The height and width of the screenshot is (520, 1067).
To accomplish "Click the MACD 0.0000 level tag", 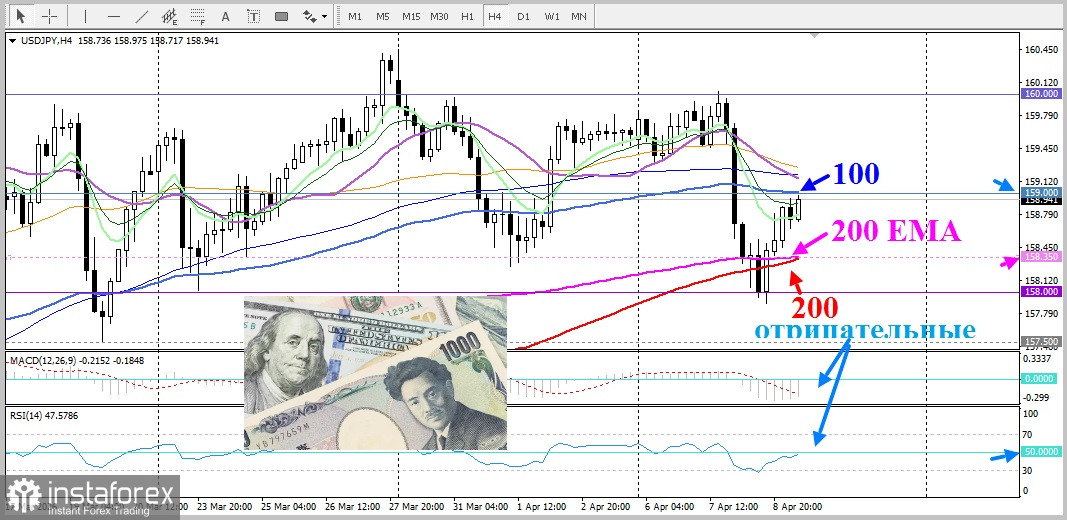I will [x=1040, y=379].
